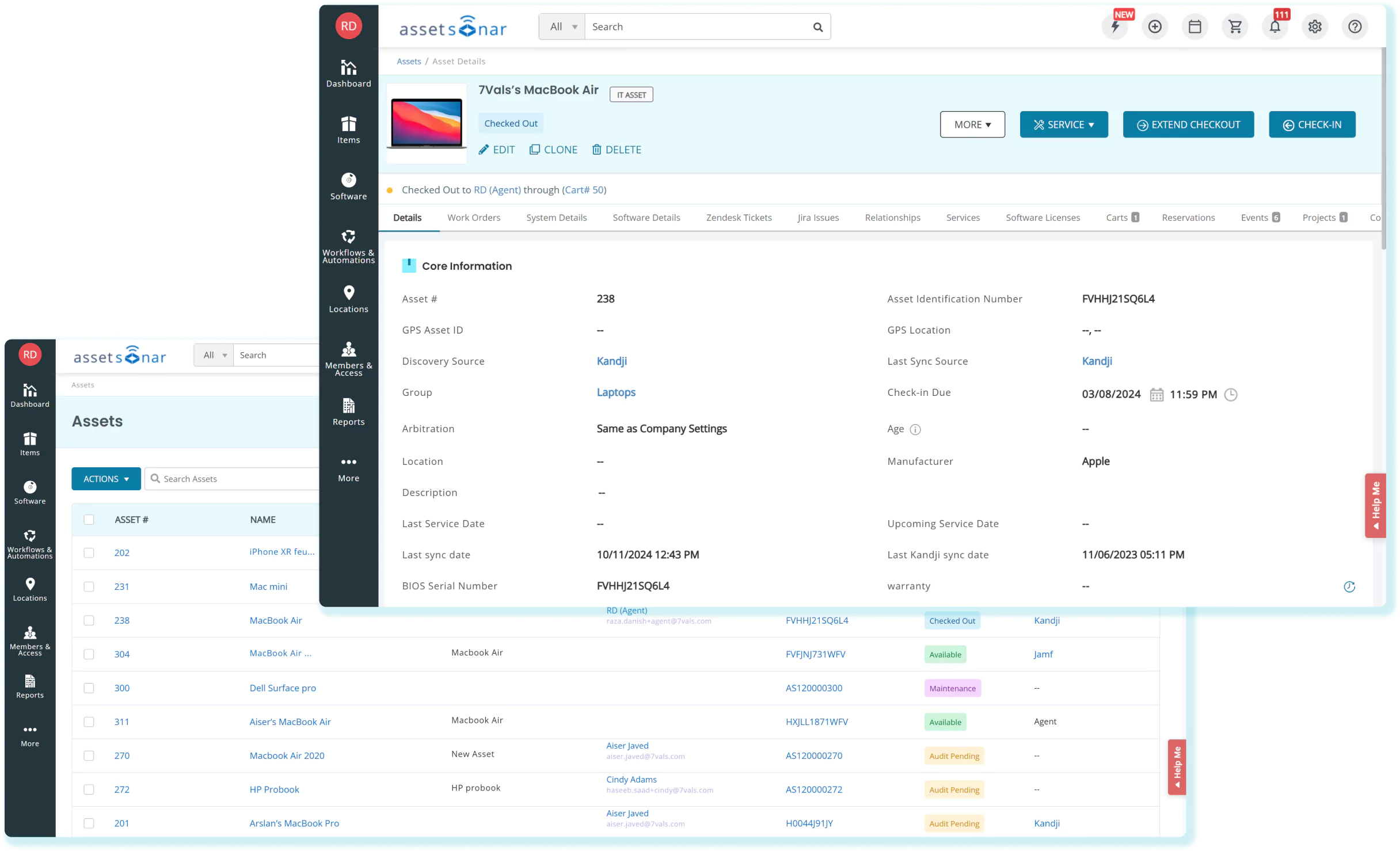Screen dimensions: 1400x851
Task: Click the search magnifier in front window
Action: click(x=817, y=27)
